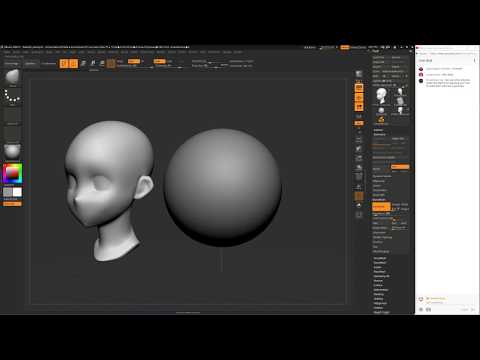
Task: Toggle the orange Zadd button
Action: 159,61
